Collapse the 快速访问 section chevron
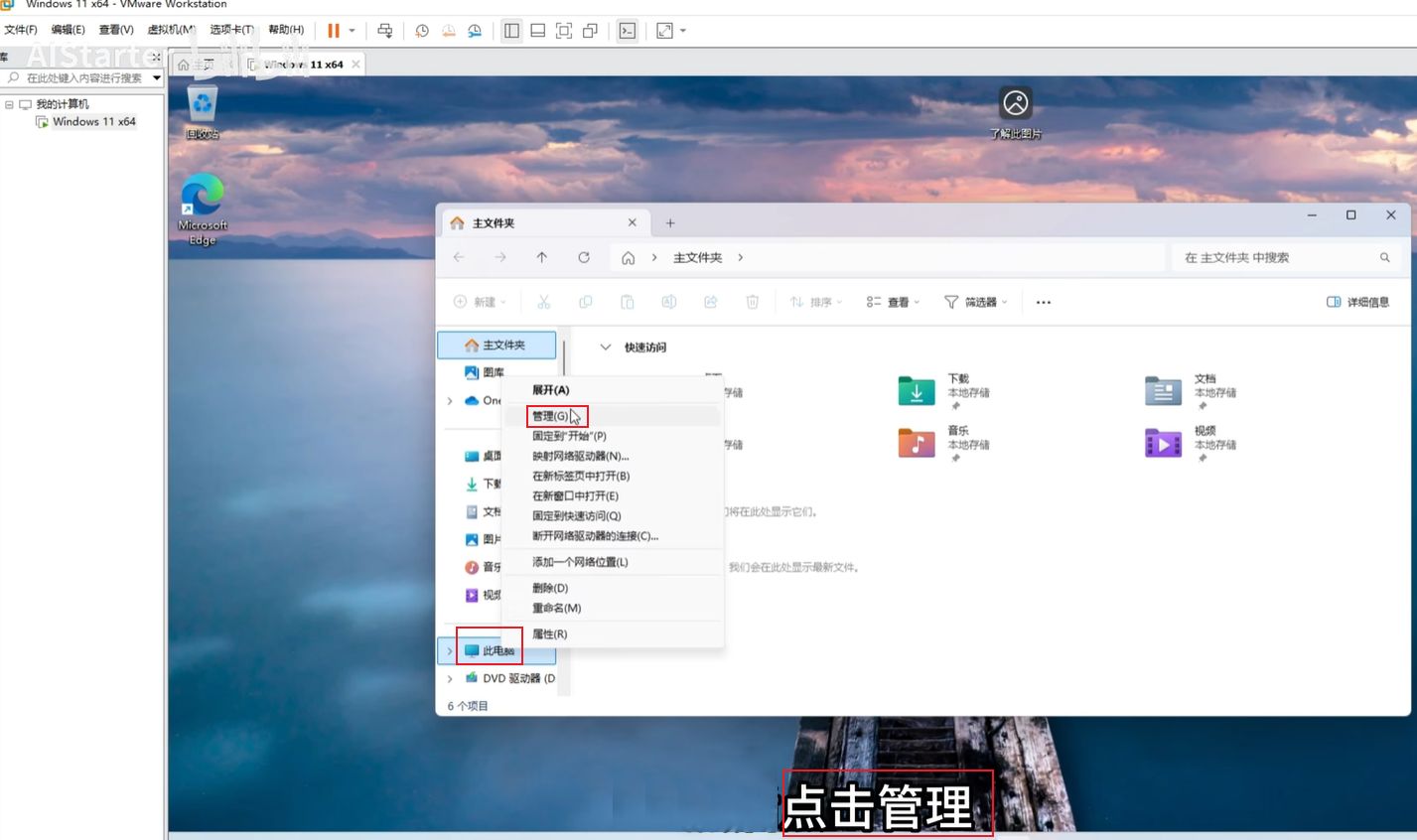1417x840 pixels. click(605, 348)
